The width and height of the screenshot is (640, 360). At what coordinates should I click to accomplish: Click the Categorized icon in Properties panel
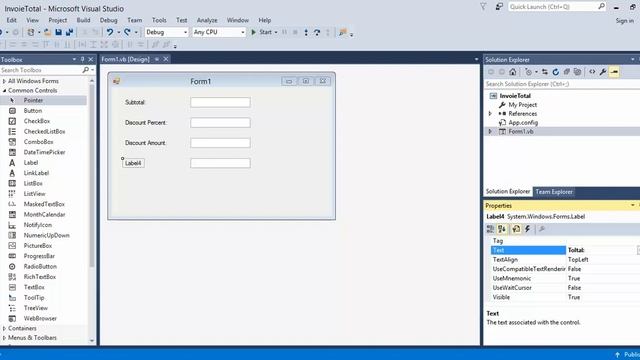pos(491,229)
